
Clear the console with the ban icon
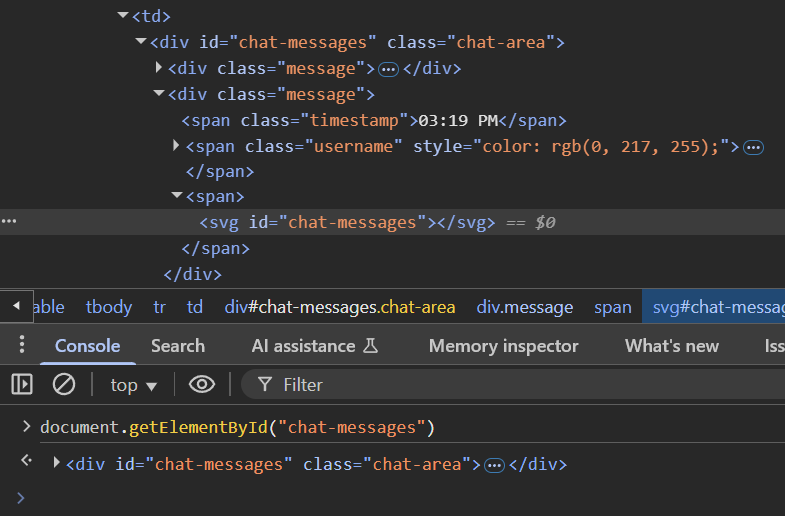click(x=64, y=384)
